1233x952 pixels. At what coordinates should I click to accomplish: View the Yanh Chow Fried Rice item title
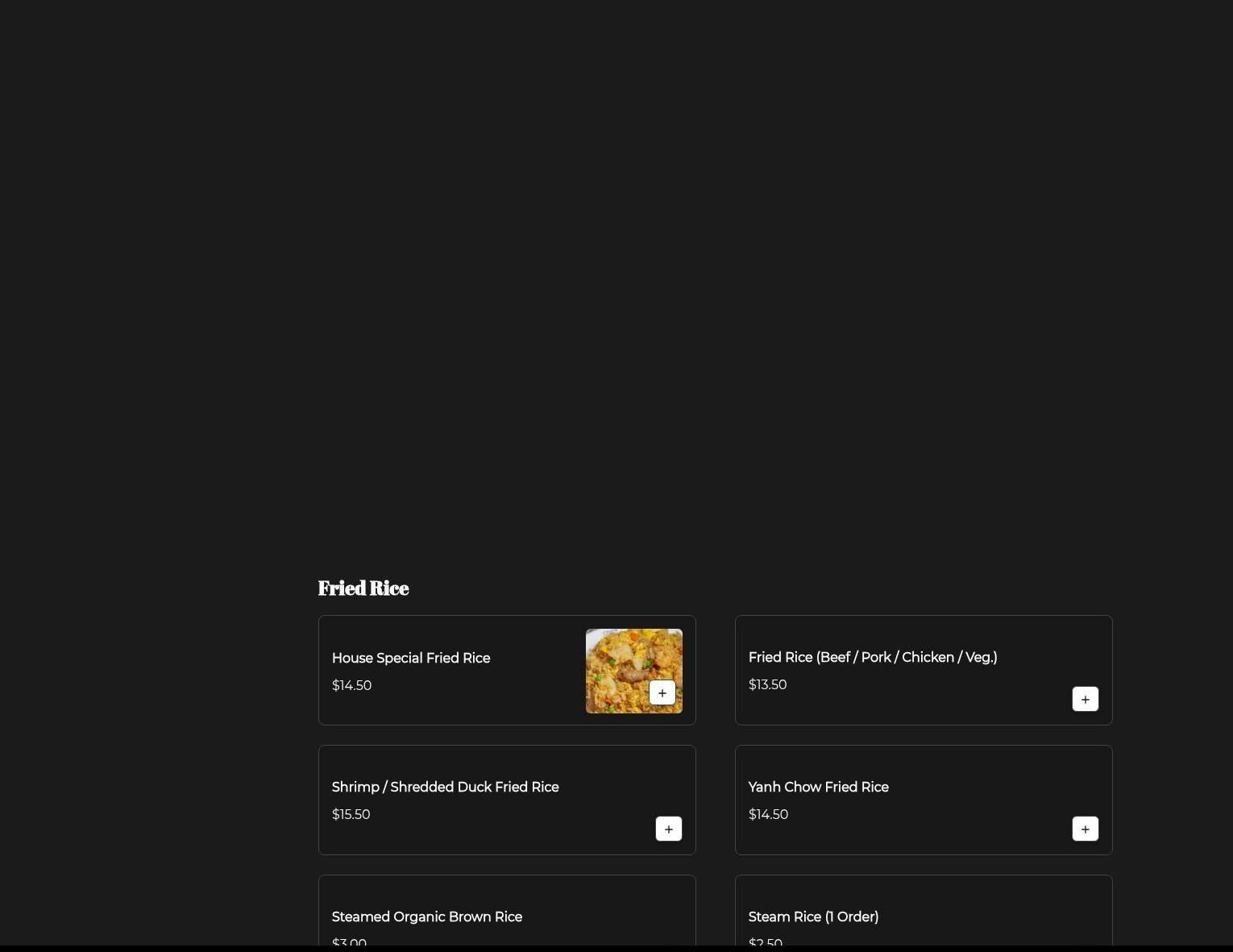pyautogui.click(x=818, y=787)
